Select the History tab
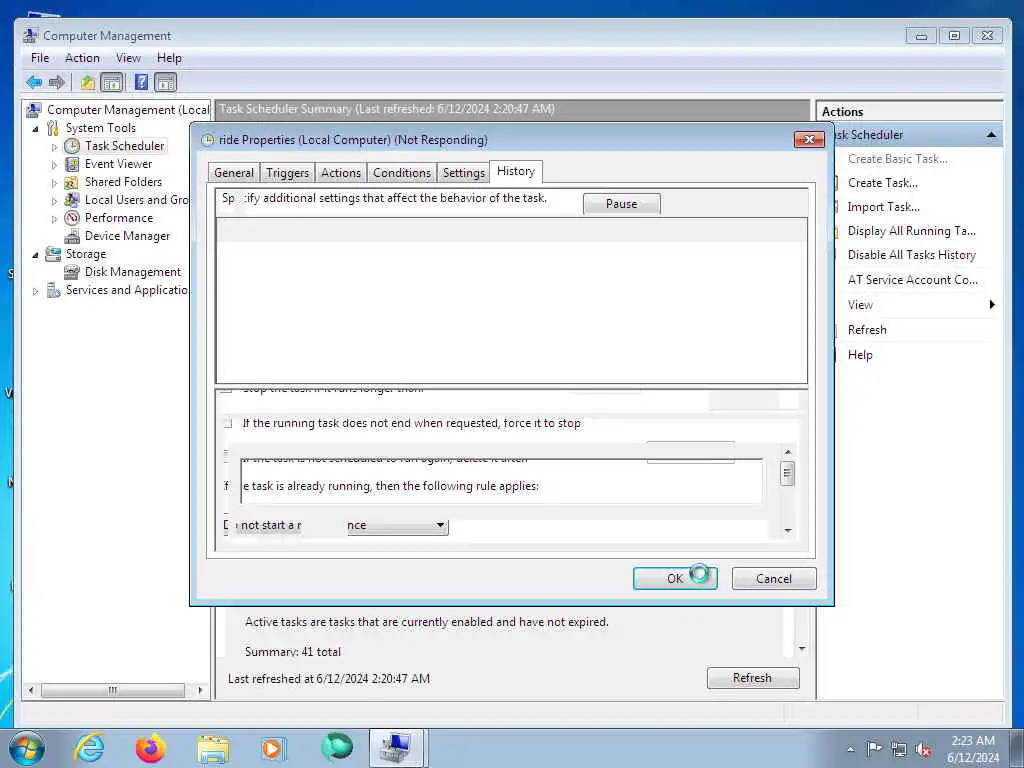This screenshot has width=1024, height=768. click(516, 171)
